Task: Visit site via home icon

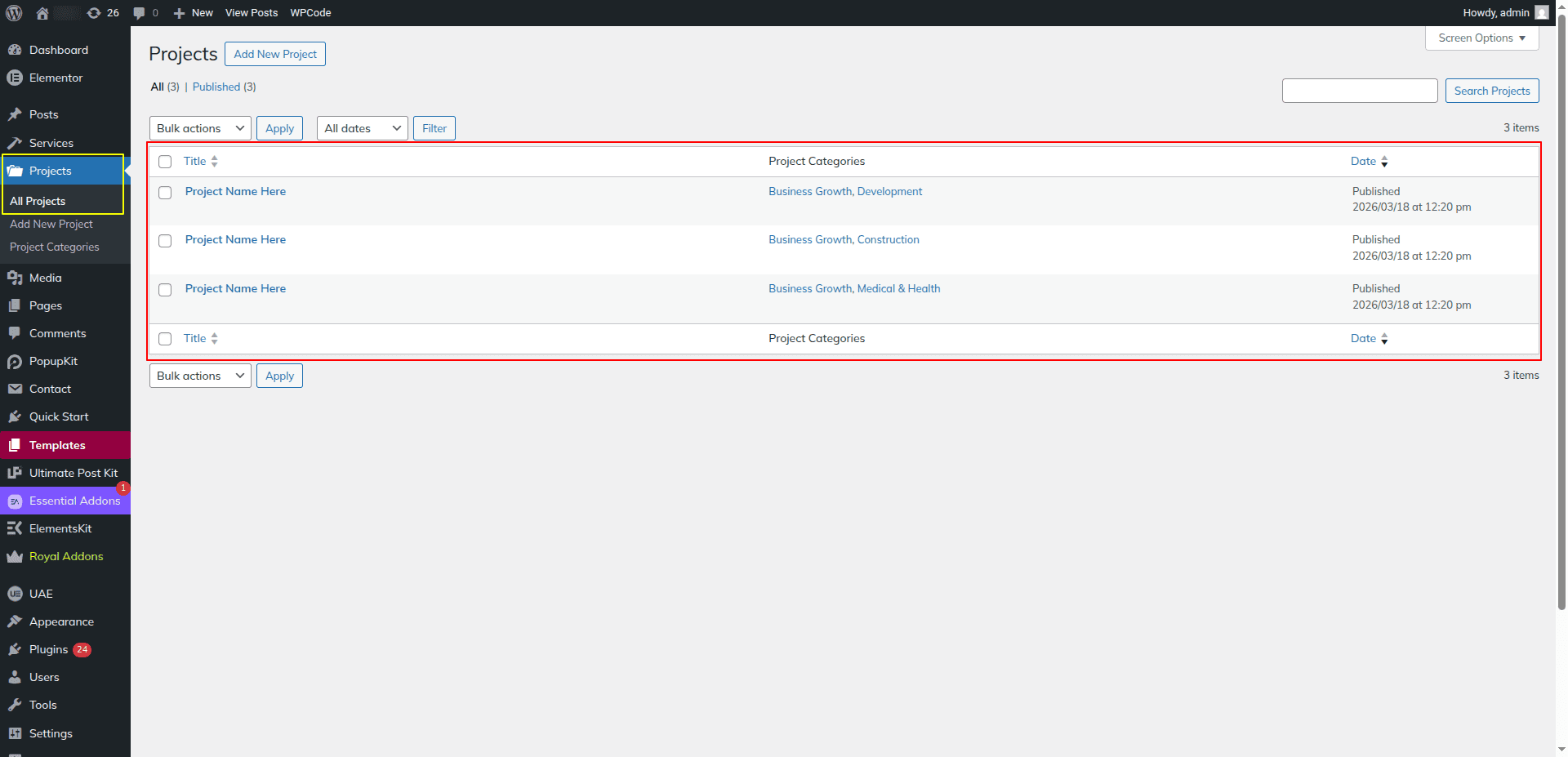Action: click(x=42, y=13)
